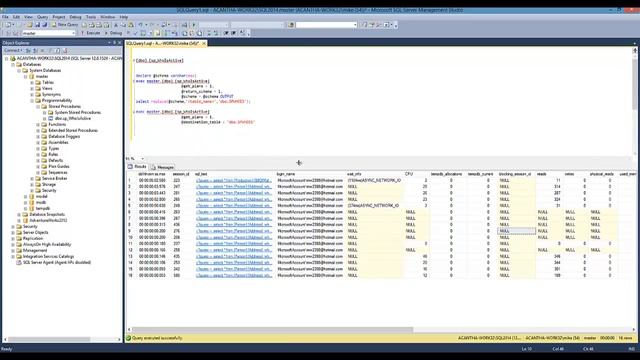The width and height of the screenshot is (640, 360).
Task: Select Integration Services Catalogs node
Action: [x=48, y=256]
